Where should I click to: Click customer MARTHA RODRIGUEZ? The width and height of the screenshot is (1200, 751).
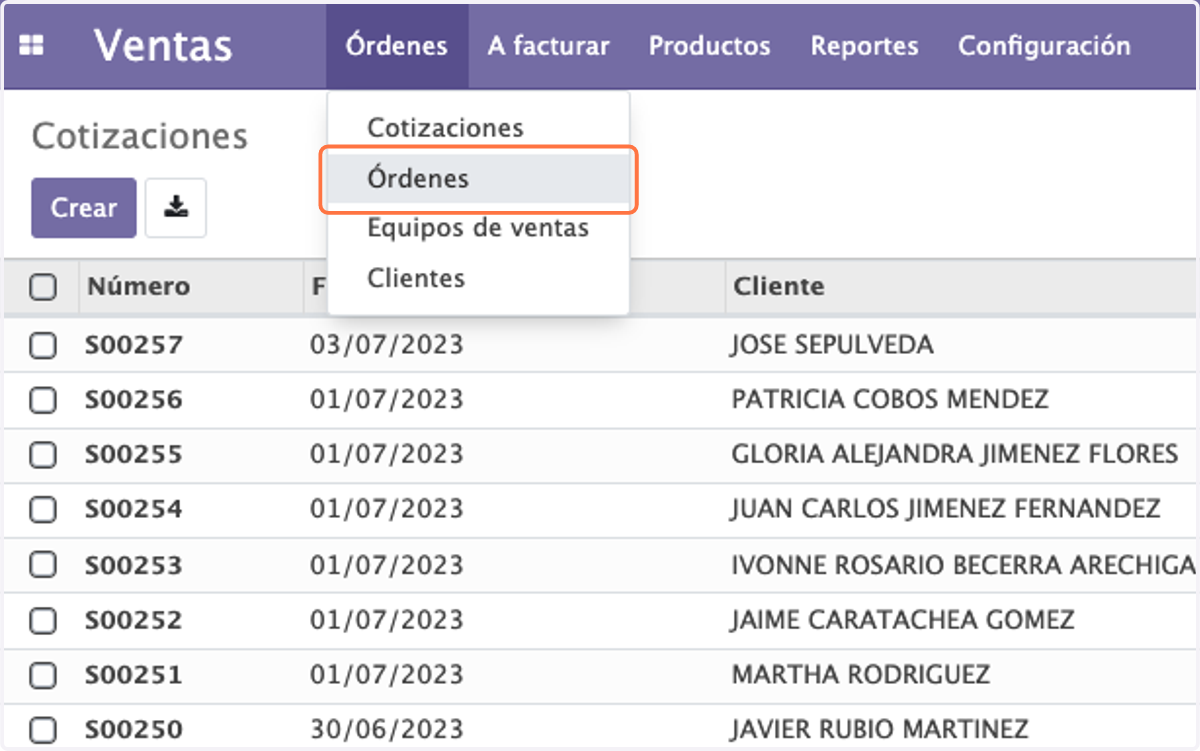coord(861,675)
